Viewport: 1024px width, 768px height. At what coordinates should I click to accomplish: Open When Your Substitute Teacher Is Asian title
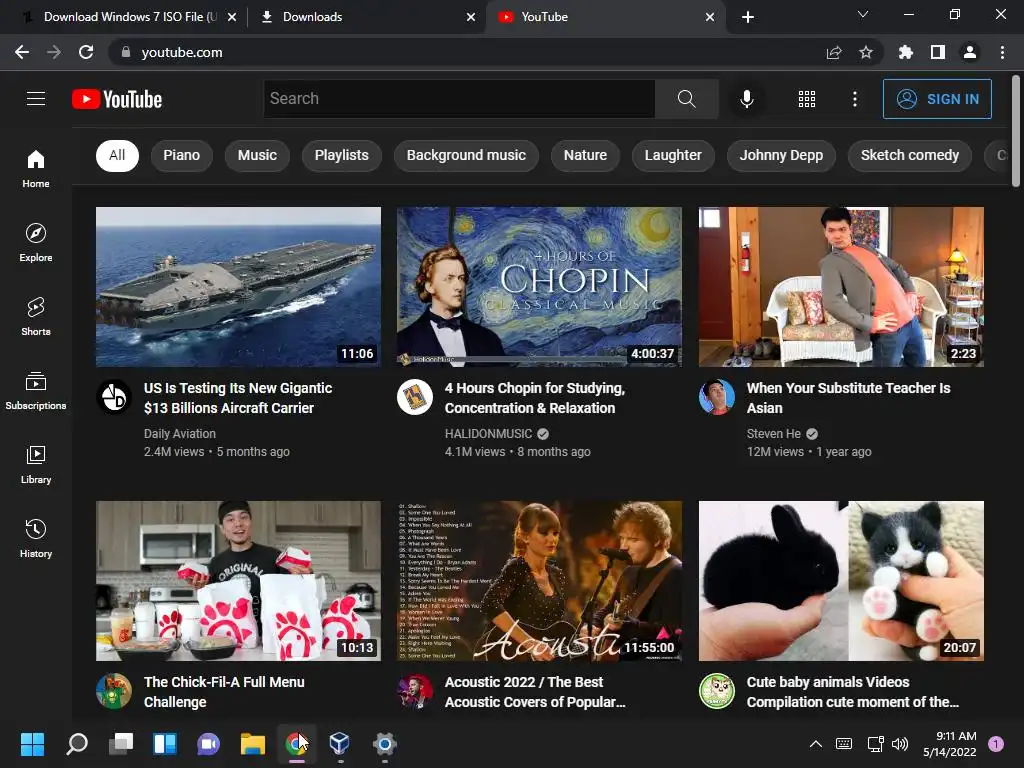[848, 398]
